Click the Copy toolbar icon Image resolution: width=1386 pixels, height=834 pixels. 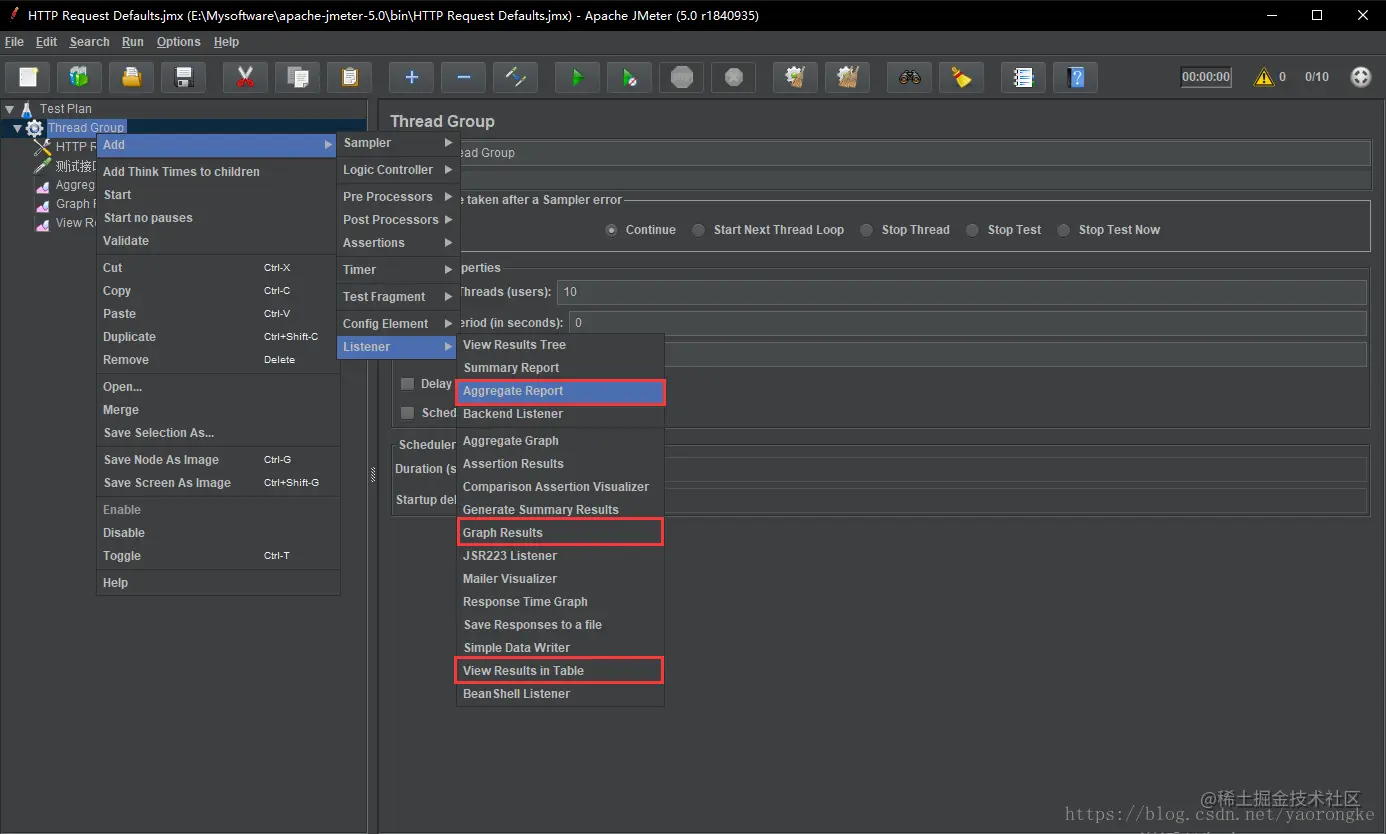(x=297, y=77)
